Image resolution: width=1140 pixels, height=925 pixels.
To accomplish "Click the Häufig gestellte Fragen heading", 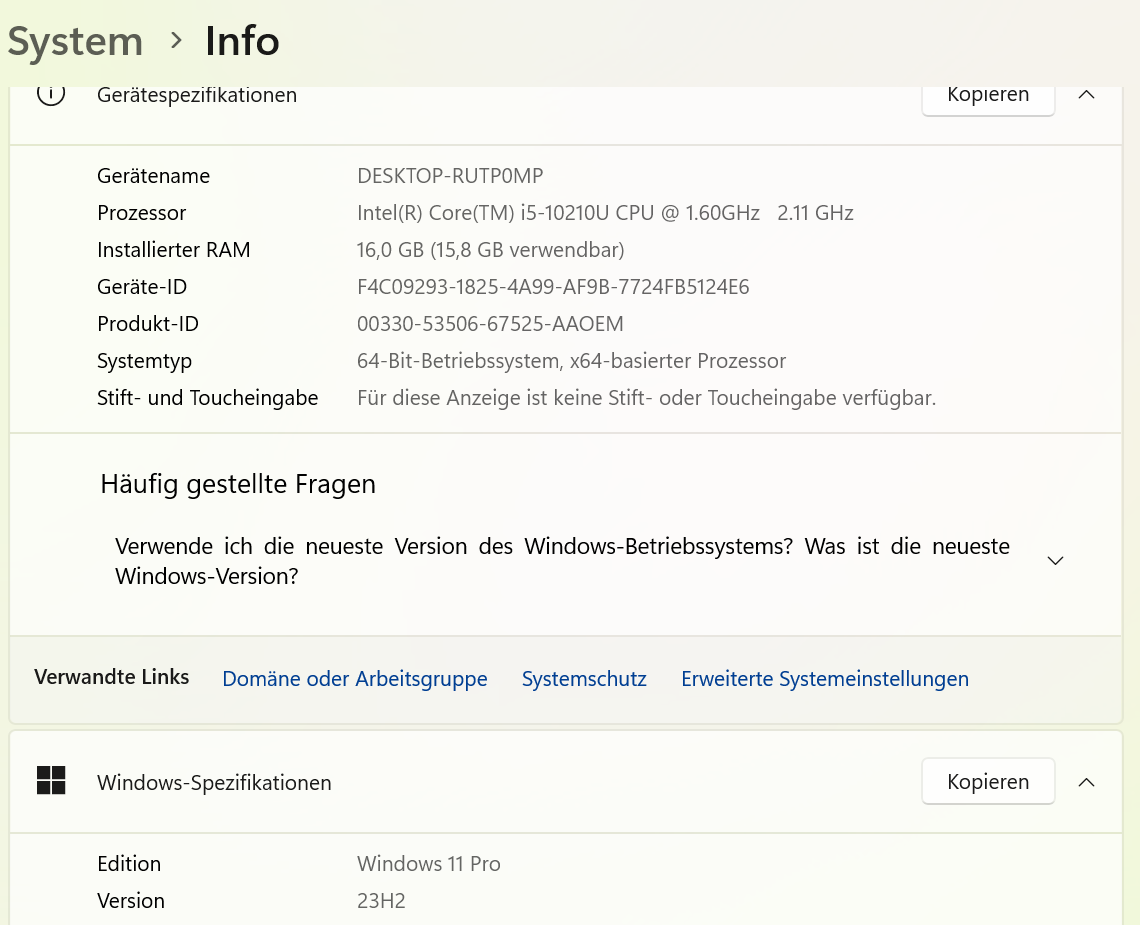I will coord(238,484).
